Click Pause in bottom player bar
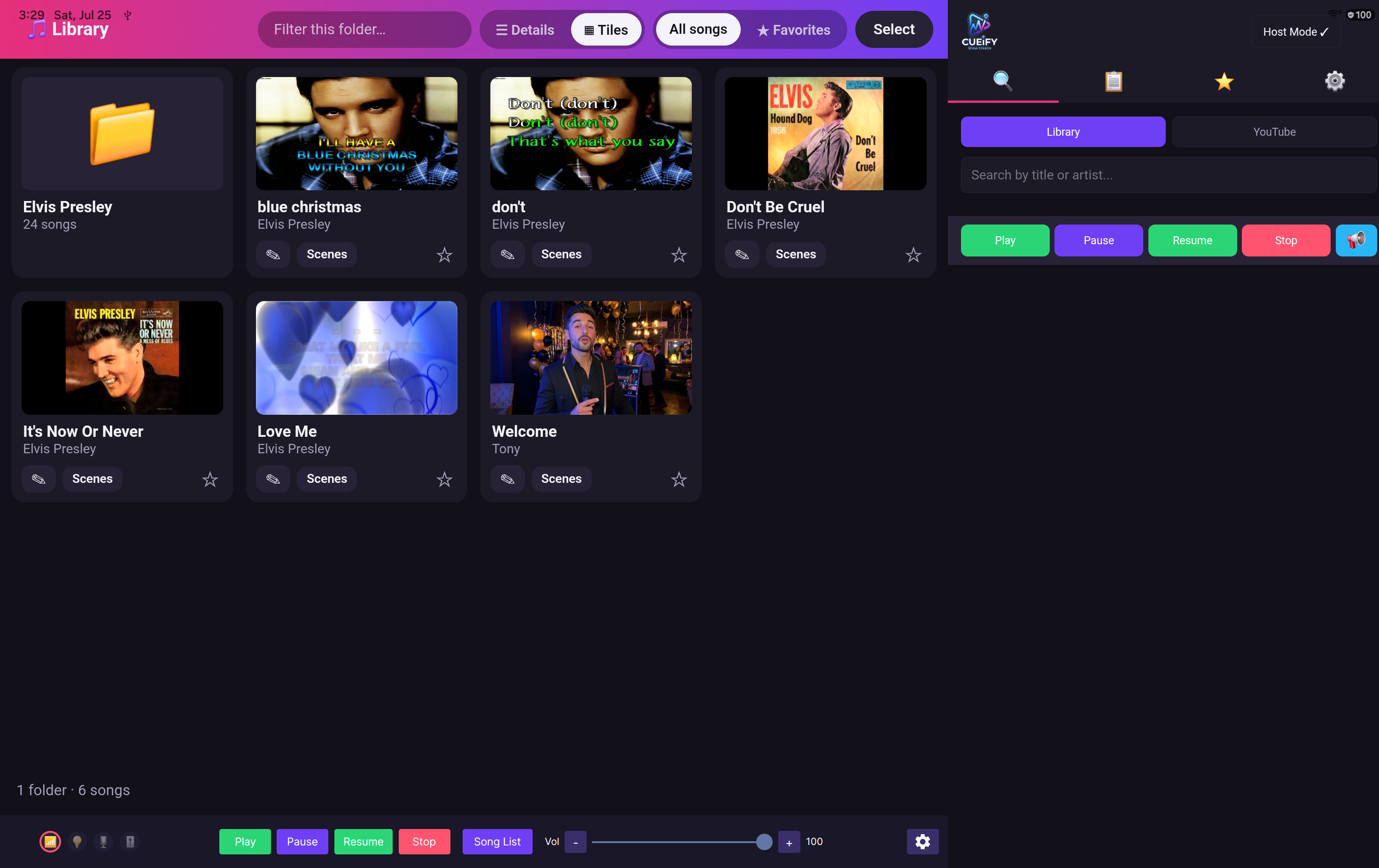Image resolution: width=1379 pixels, height=868 pixels. (302, 841)
